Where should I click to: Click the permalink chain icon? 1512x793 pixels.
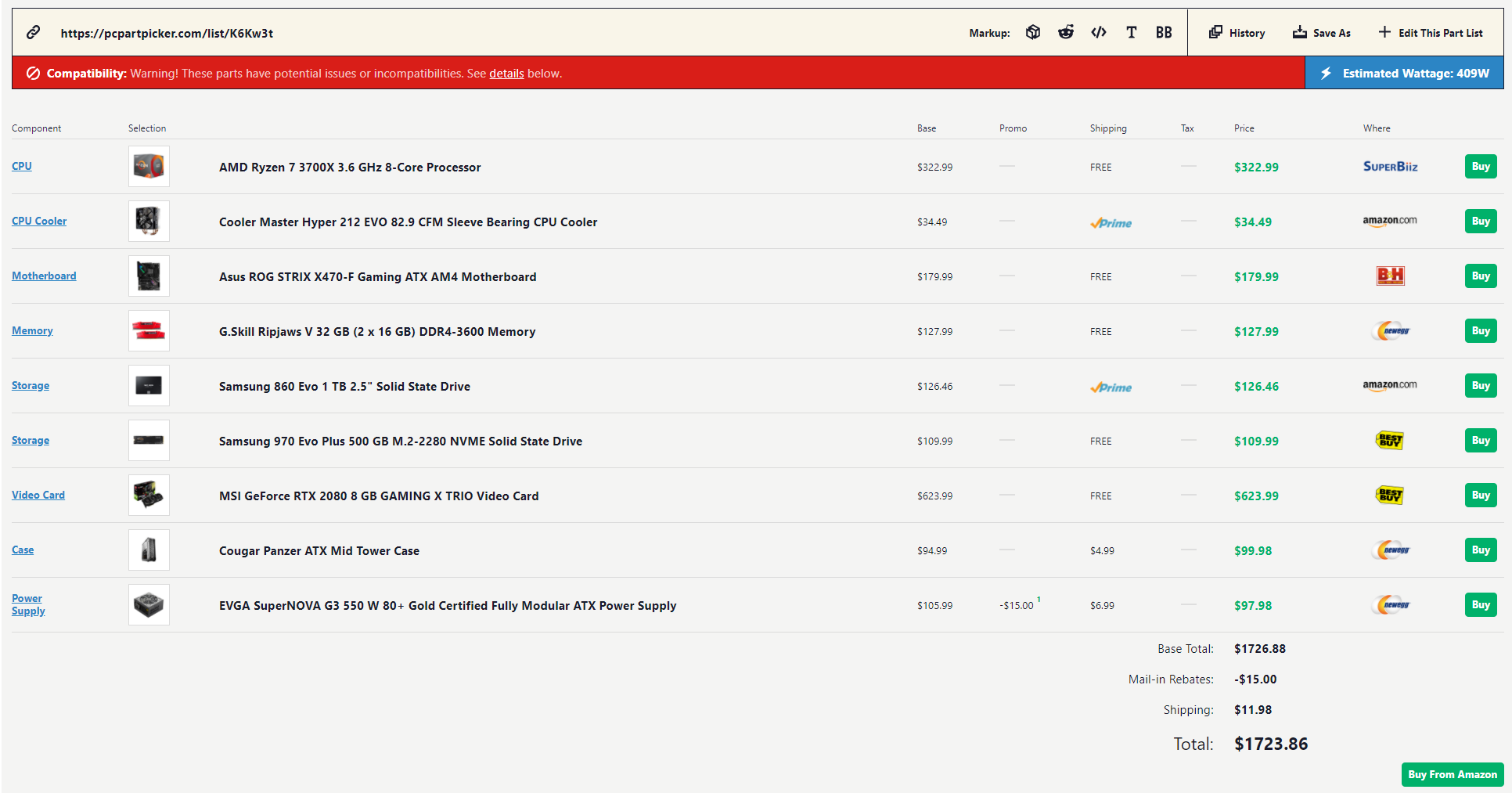click(x=33, y=32)
